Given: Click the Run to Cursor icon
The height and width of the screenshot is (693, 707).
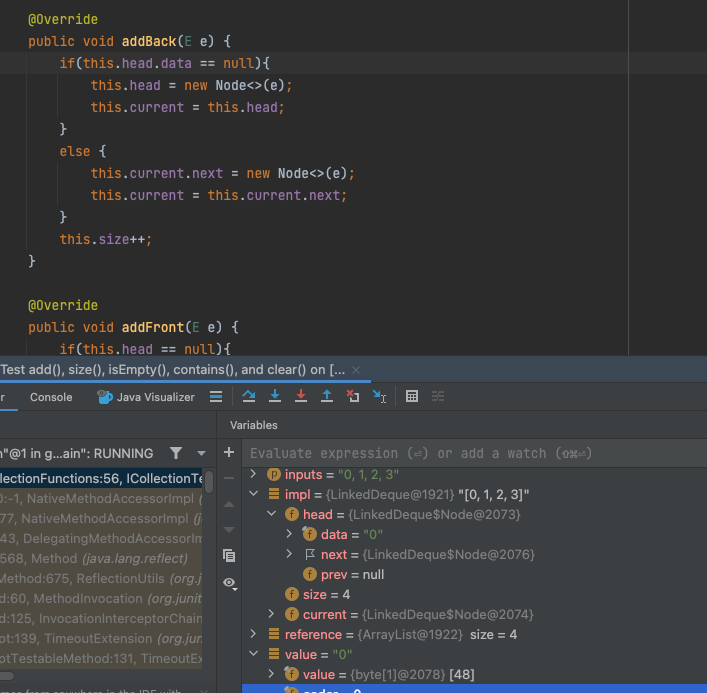Looking at the screenshot, I should pyautogui.click(x=379, y=397).
